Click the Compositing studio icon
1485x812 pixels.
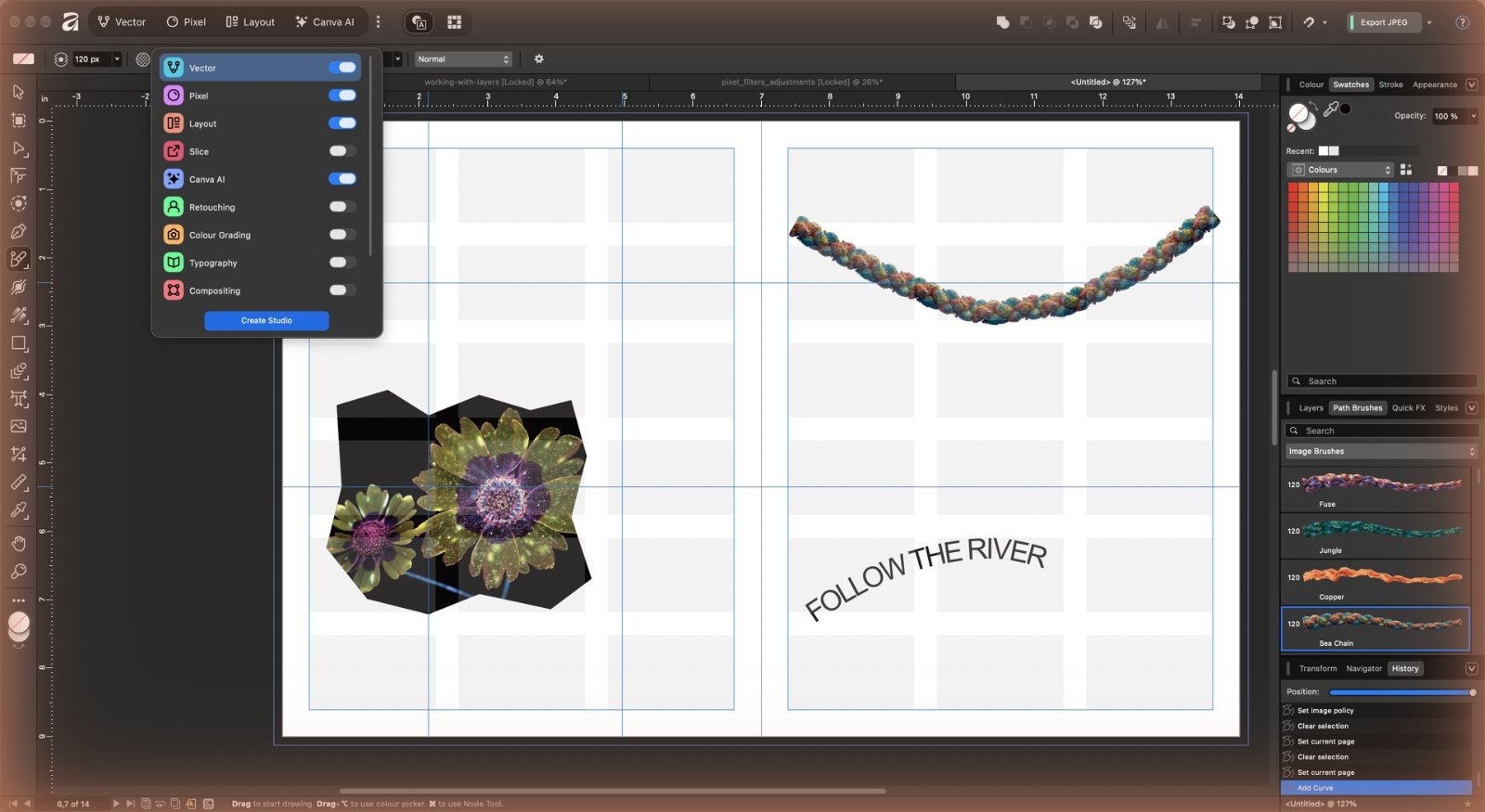coord(174,290)
